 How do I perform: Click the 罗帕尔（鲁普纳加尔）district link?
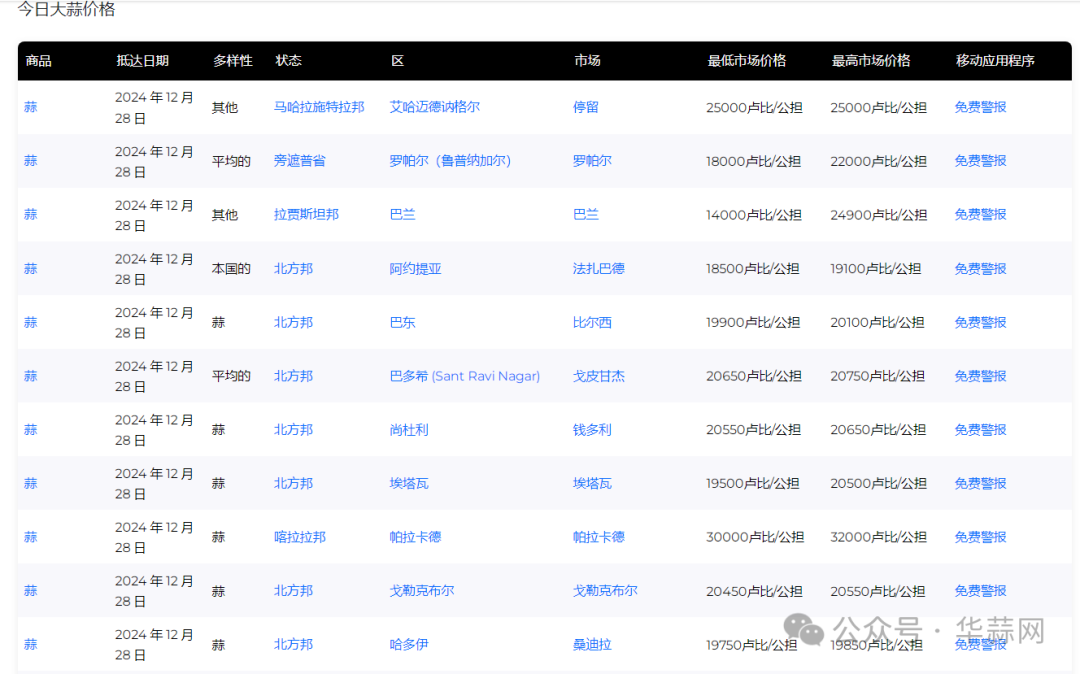[450, 161]
